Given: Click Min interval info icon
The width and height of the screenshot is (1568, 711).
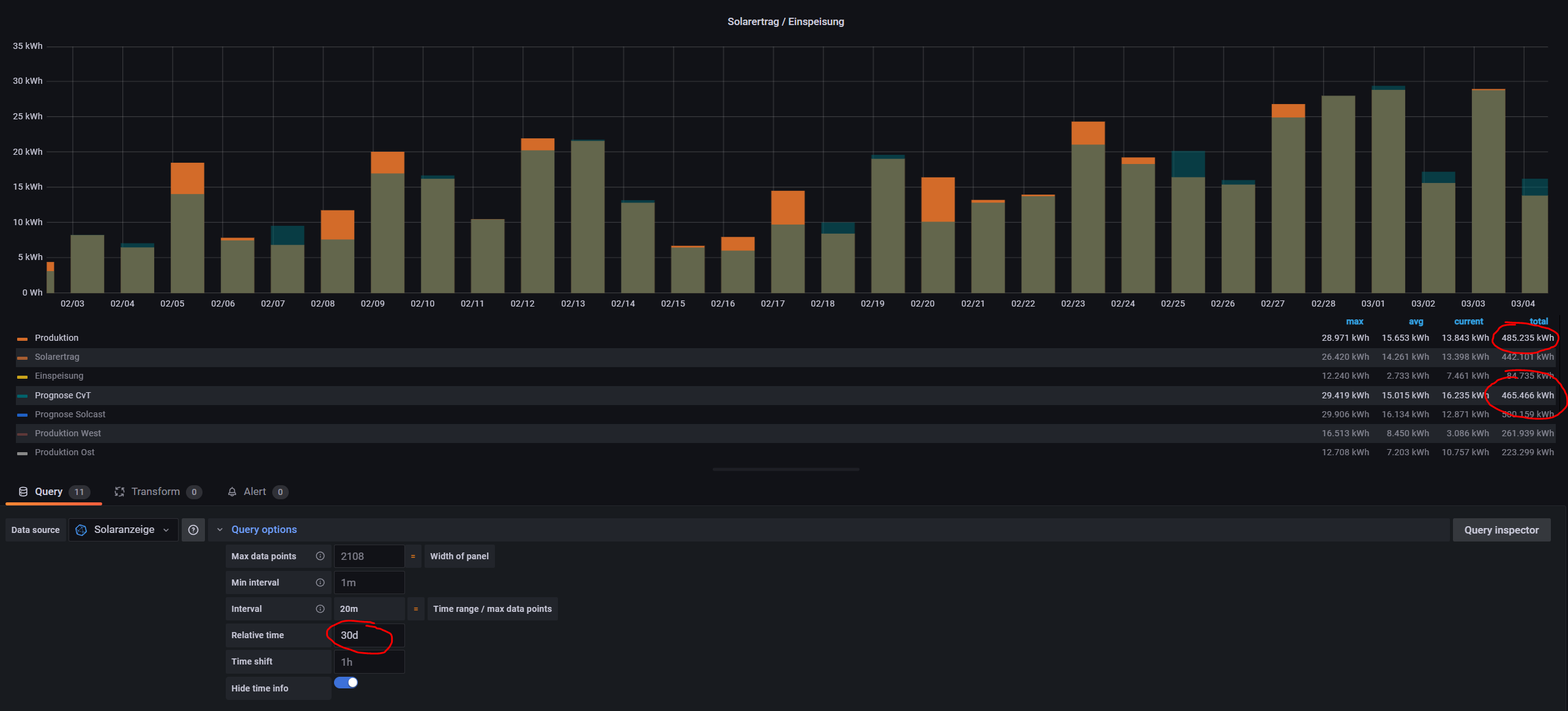Looking at the screenshot, I should [x=320, y=583].
